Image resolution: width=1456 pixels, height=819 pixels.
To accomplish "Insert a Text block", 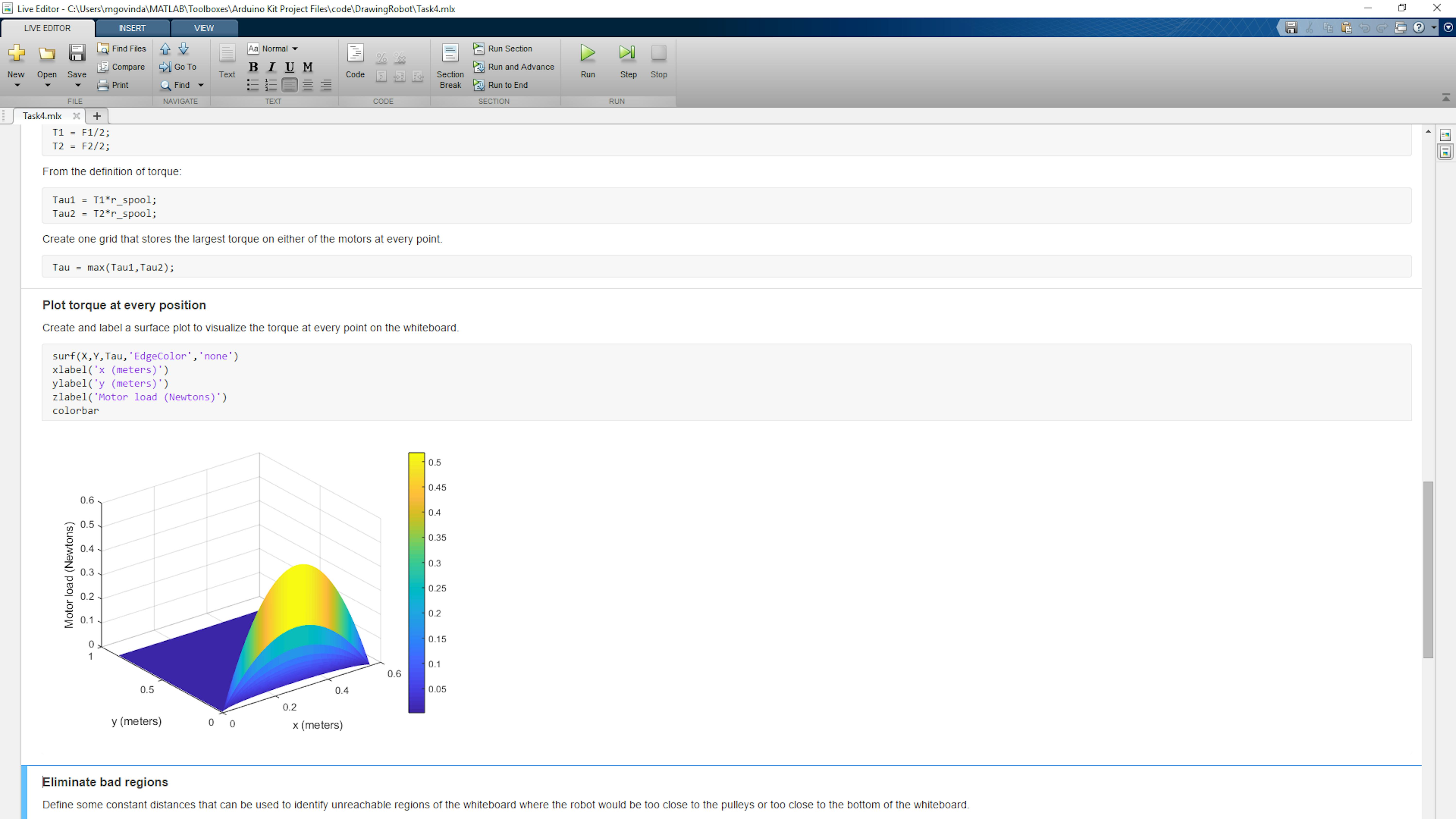I will pyautogui.click(x=227, y=61).
